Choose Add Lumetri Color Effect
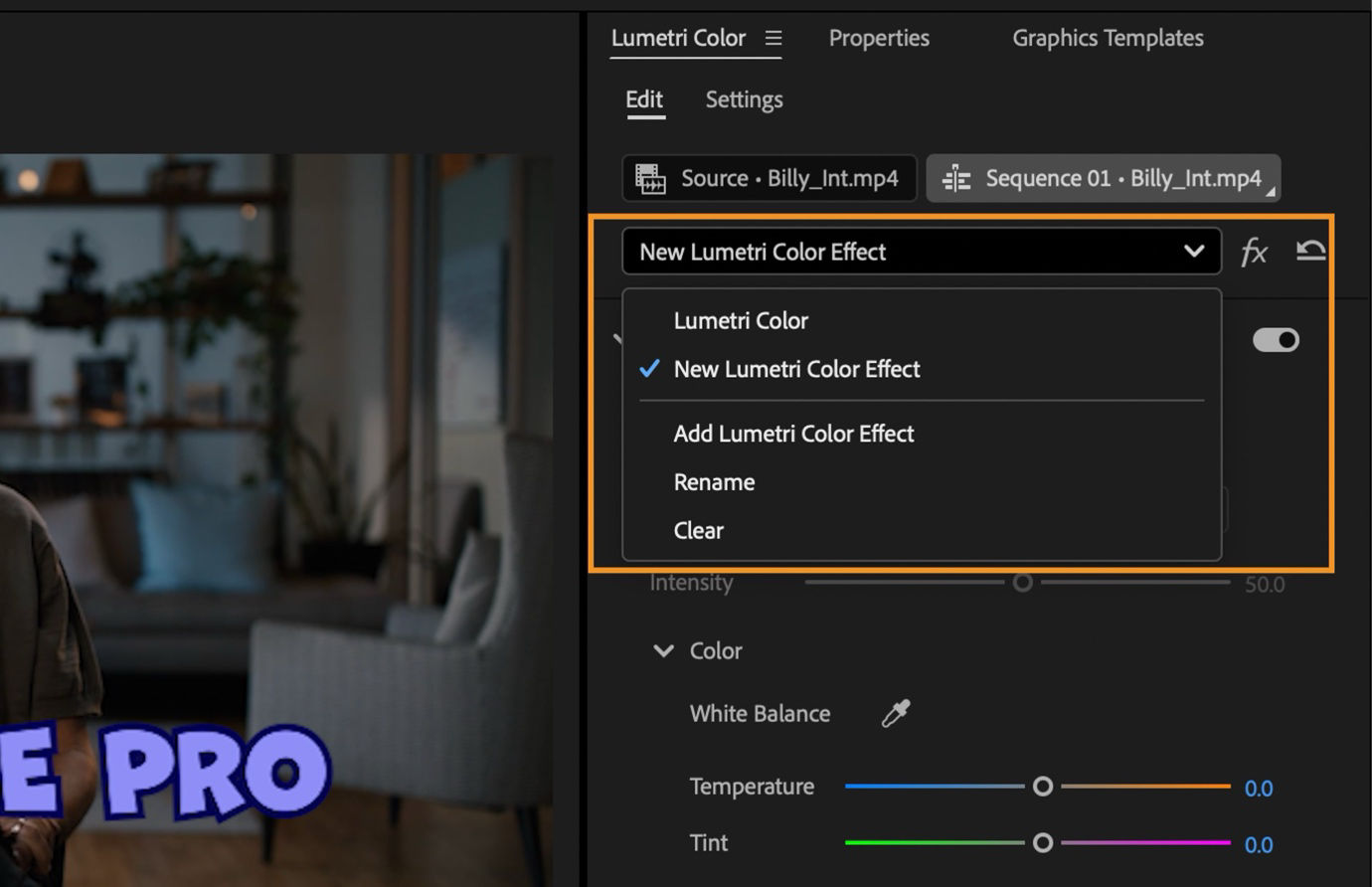1372x887 pixels. [x=793, y=434]
